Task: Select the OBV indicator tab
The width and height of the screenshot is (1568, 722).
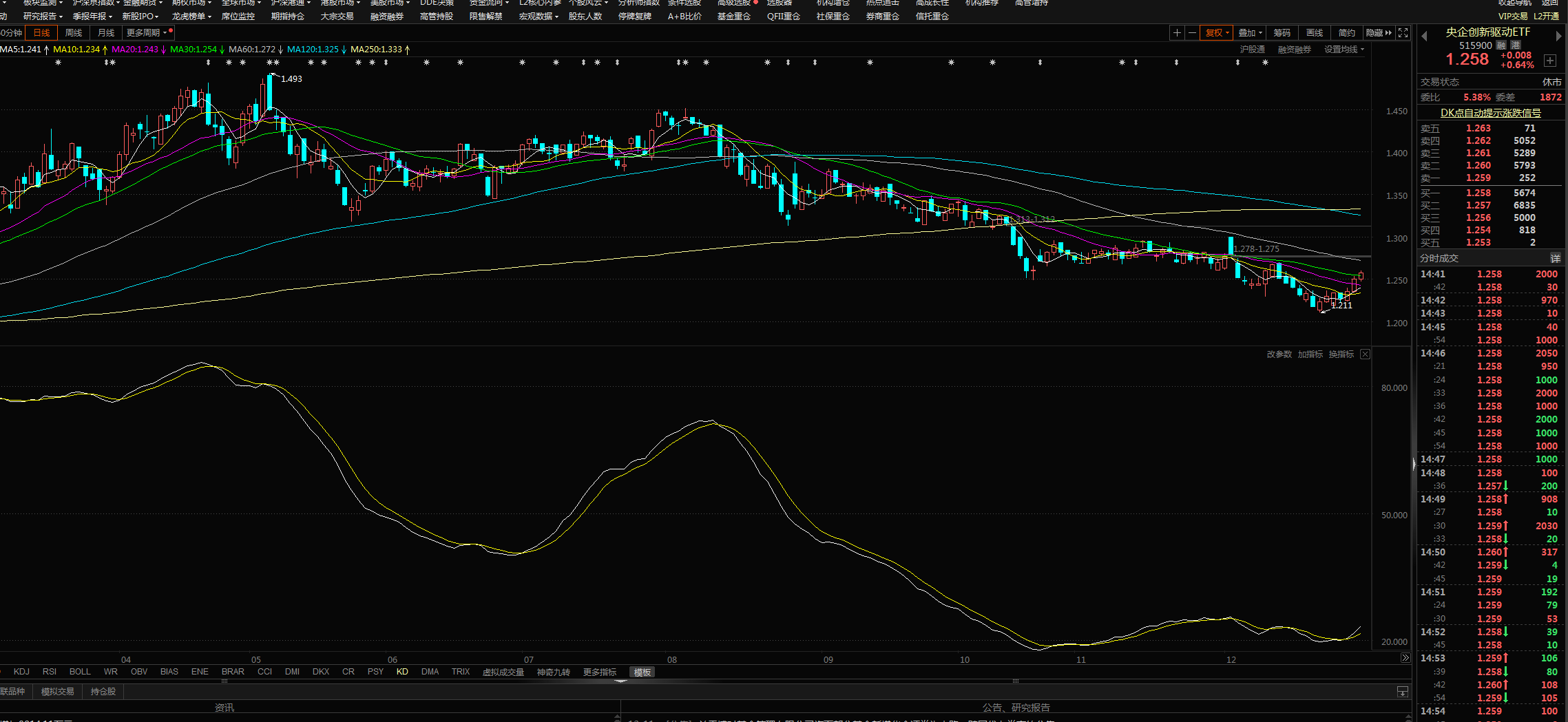Action: tap(139, 672)
